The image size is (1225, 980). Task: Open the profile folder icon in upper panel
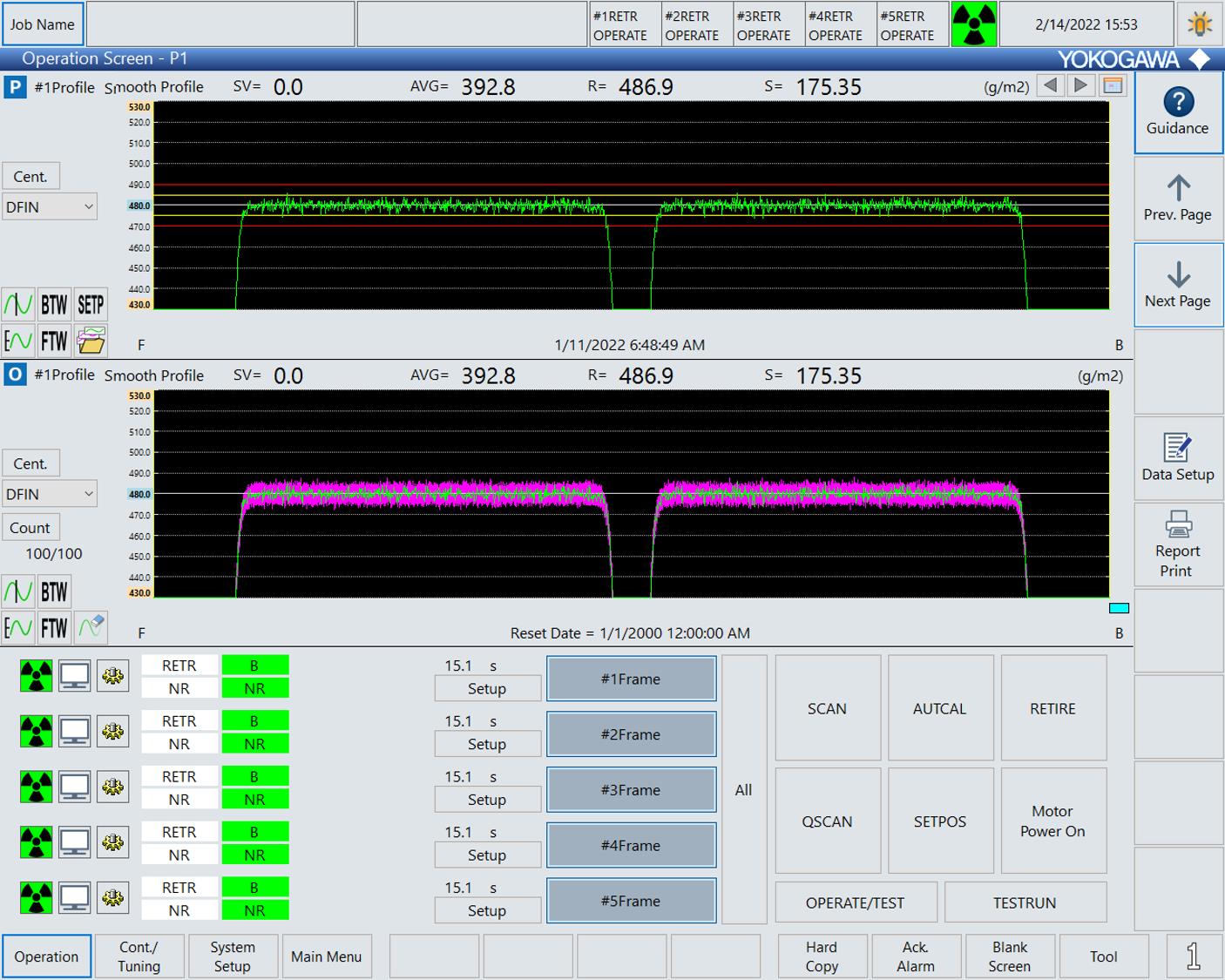tap(91, 341)
